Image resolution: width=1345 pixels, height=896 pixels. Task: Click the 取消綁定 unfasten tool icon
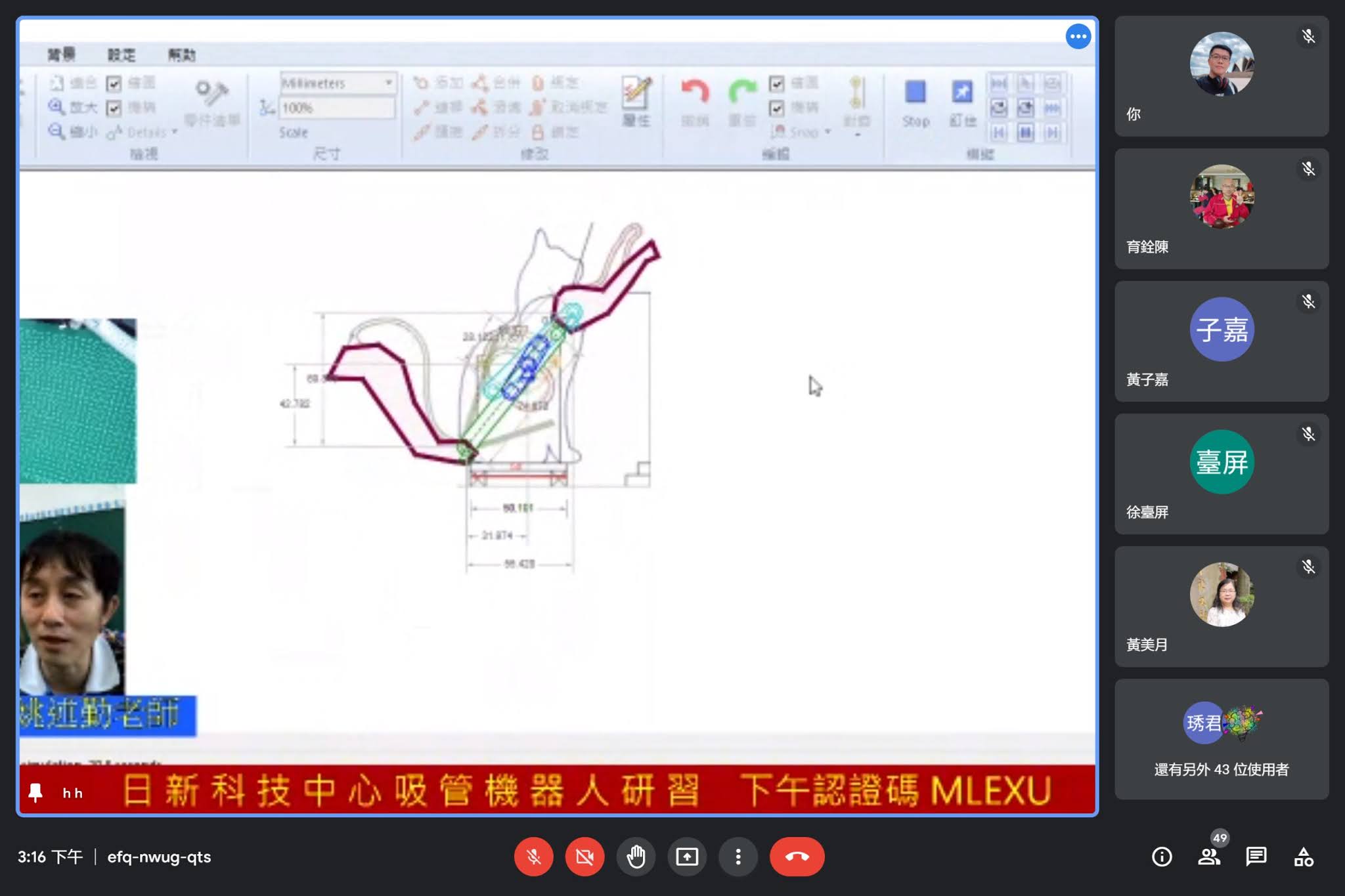point(538,107)
